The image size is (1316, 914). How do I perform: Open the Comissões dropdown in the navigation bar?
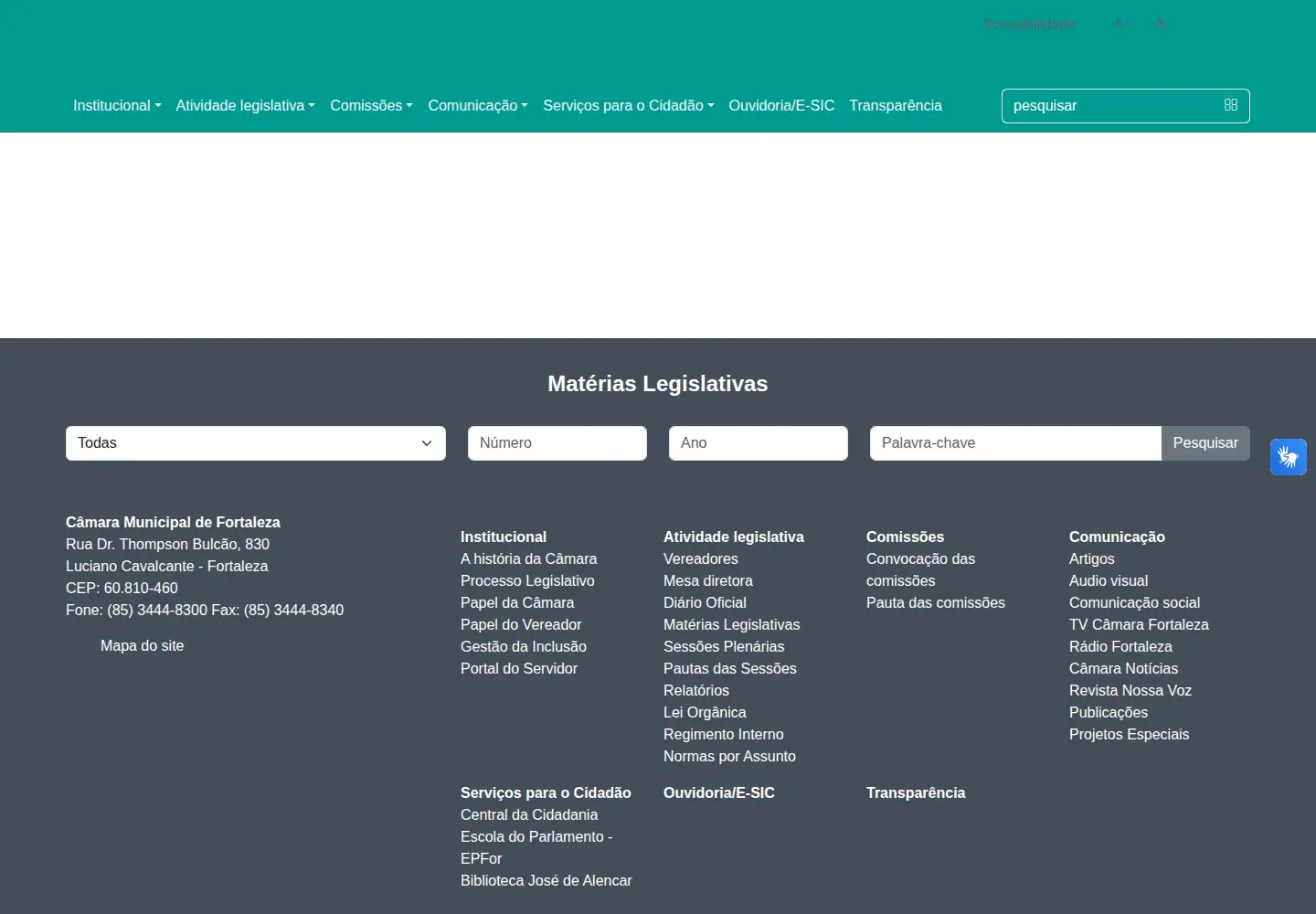[371, 105]
